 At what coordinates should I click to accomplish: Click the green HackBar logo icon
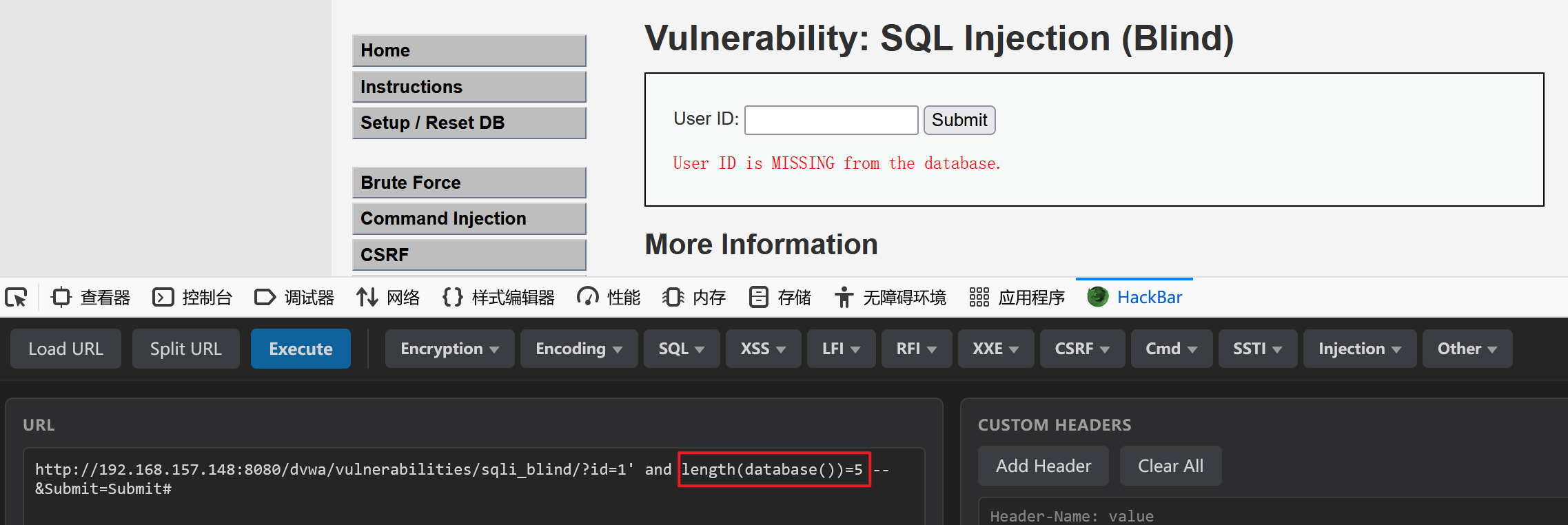[x=1098, y=297]
